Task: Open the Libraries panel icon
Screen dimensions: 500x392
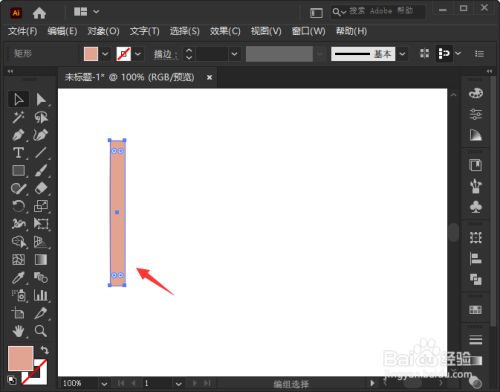Action: point(476,165)
